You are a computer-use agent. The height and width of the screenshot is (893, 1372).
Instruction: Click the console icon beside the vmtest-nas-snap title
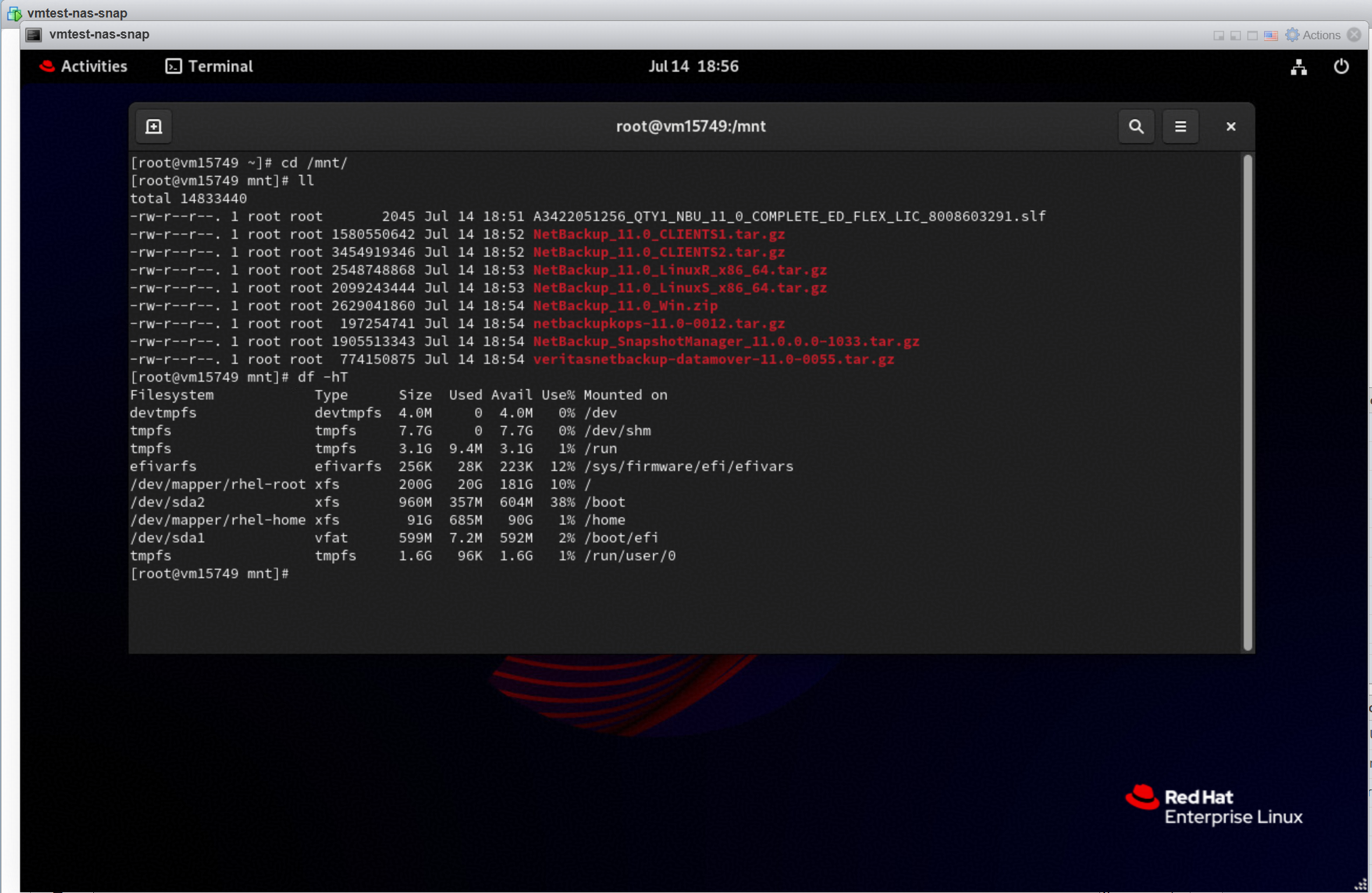click(x=34, y=34)
